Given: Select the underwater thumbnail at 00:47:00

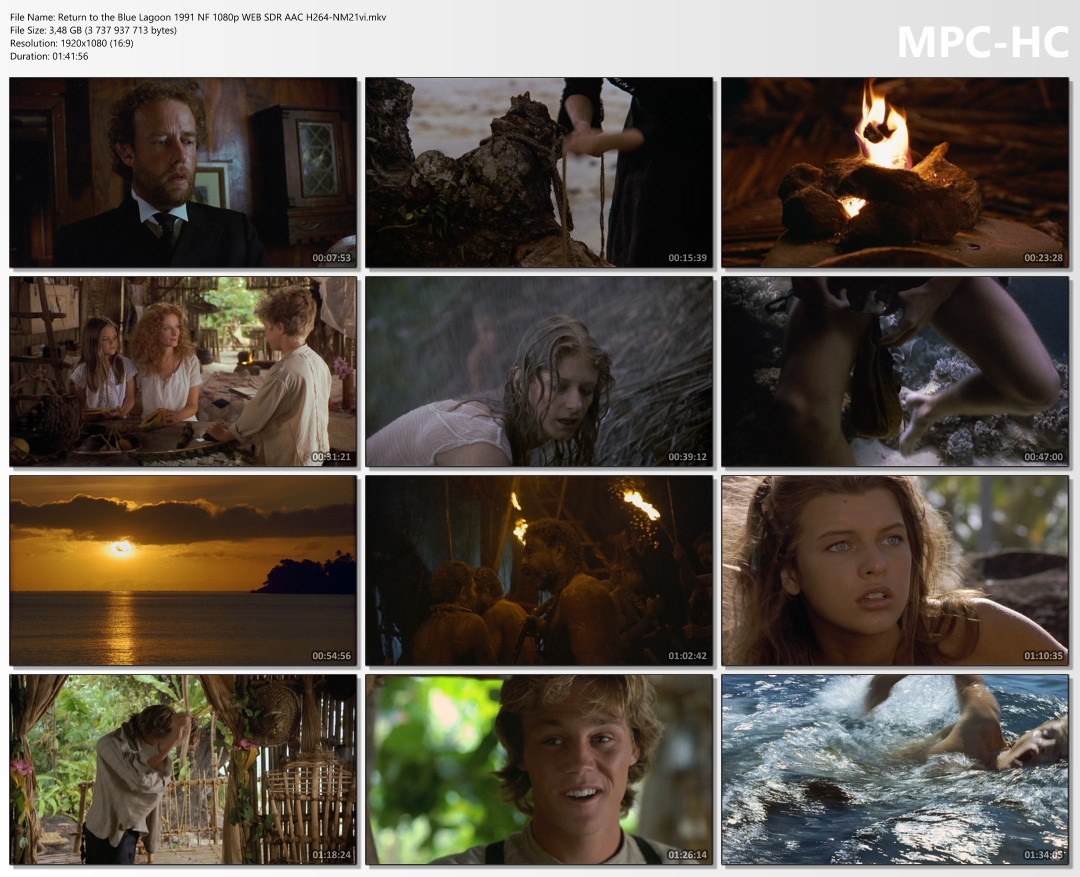Looking at the screenshot, I should tap(895, 371).
